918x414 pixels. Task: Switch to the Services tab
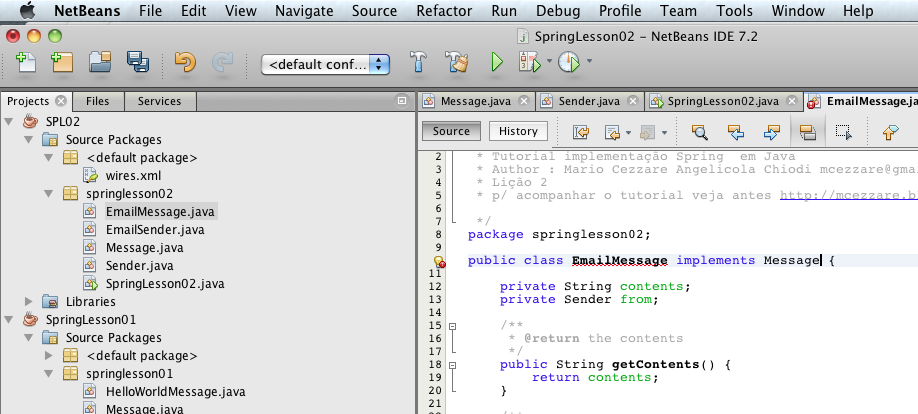(159, 101)
